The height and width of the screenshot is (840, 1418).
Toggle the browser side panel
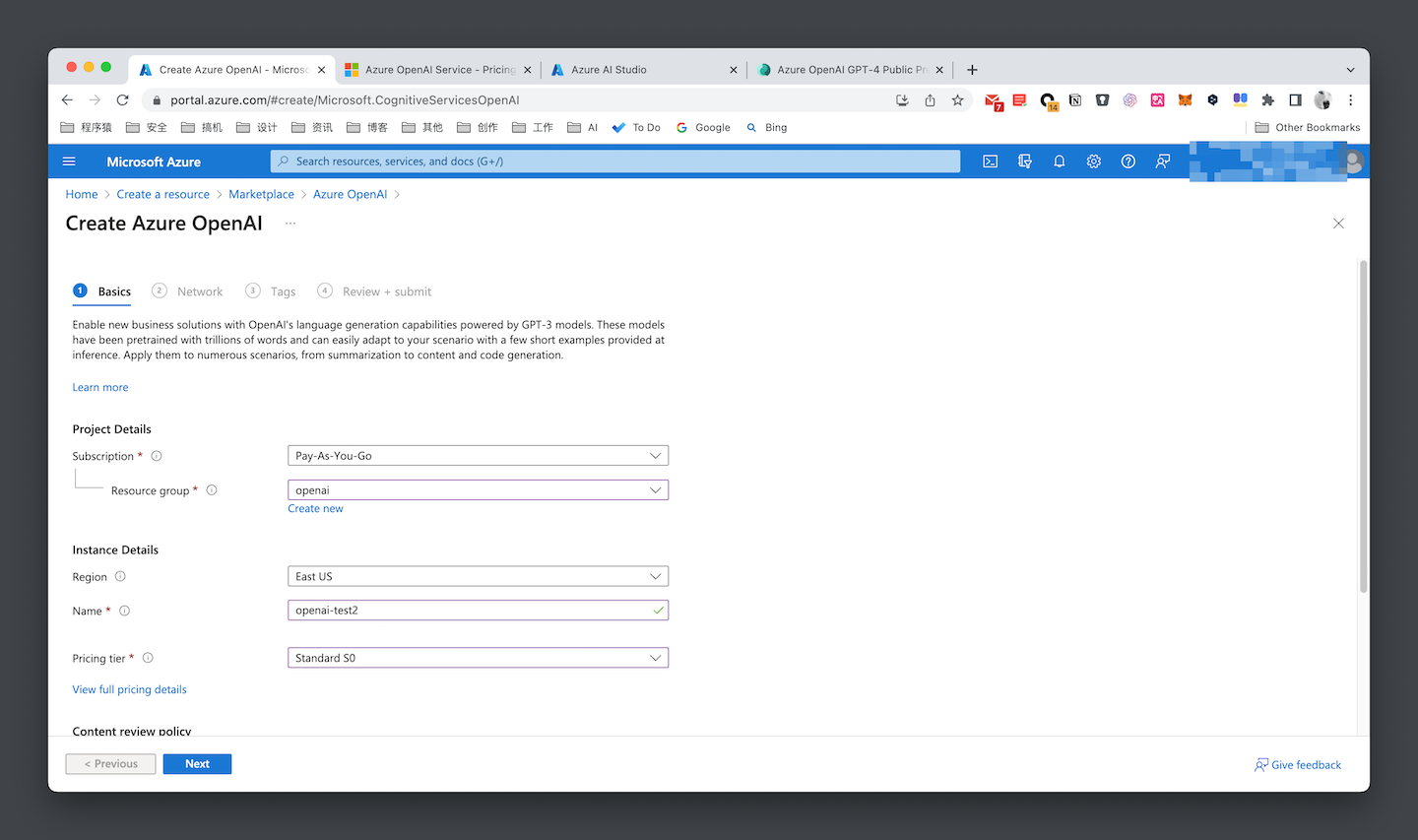pos(1296,99)
